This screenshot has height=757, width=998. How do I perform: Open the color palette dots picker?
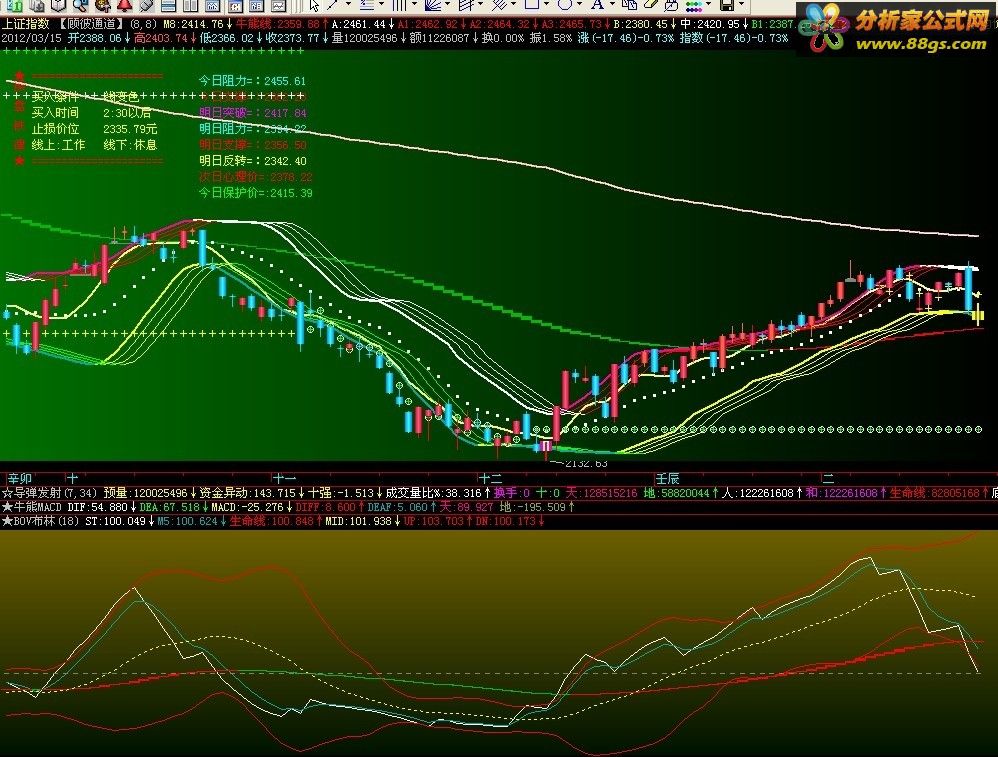point(694,6)
